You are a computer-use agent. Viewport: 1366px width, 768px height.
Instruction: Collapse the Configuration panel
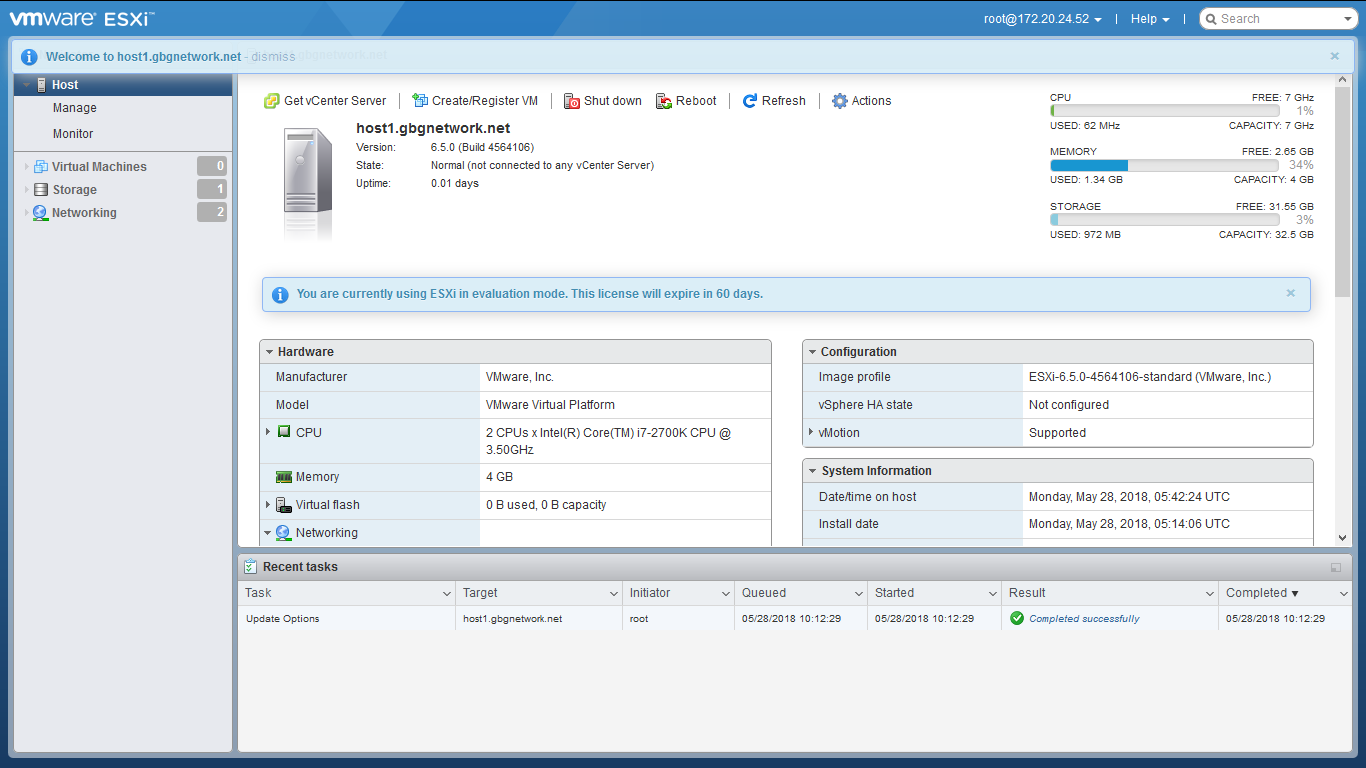(813, 352)
